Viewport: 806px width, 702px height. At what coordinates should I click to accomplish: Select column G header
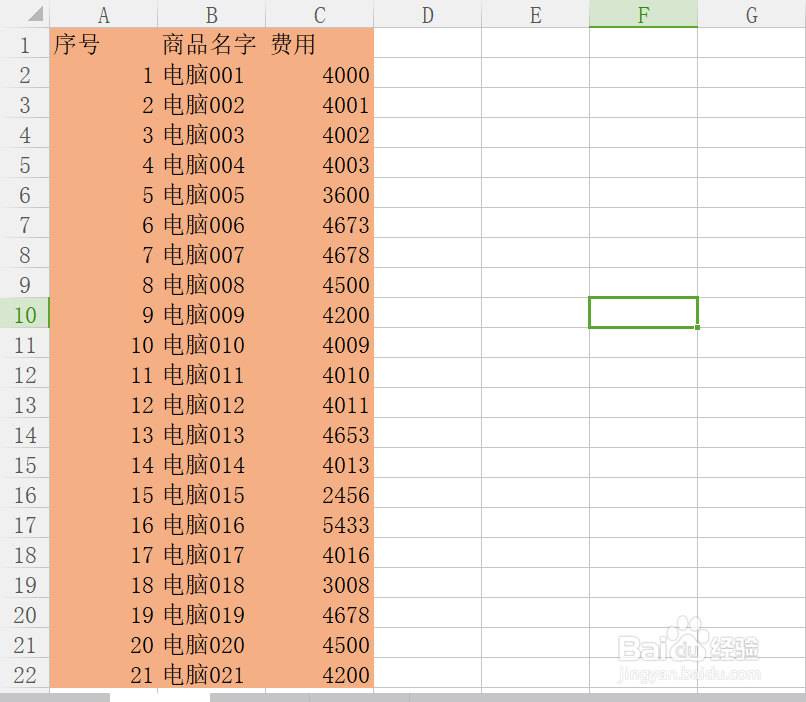pyautogui.click(x=751, y=15)
